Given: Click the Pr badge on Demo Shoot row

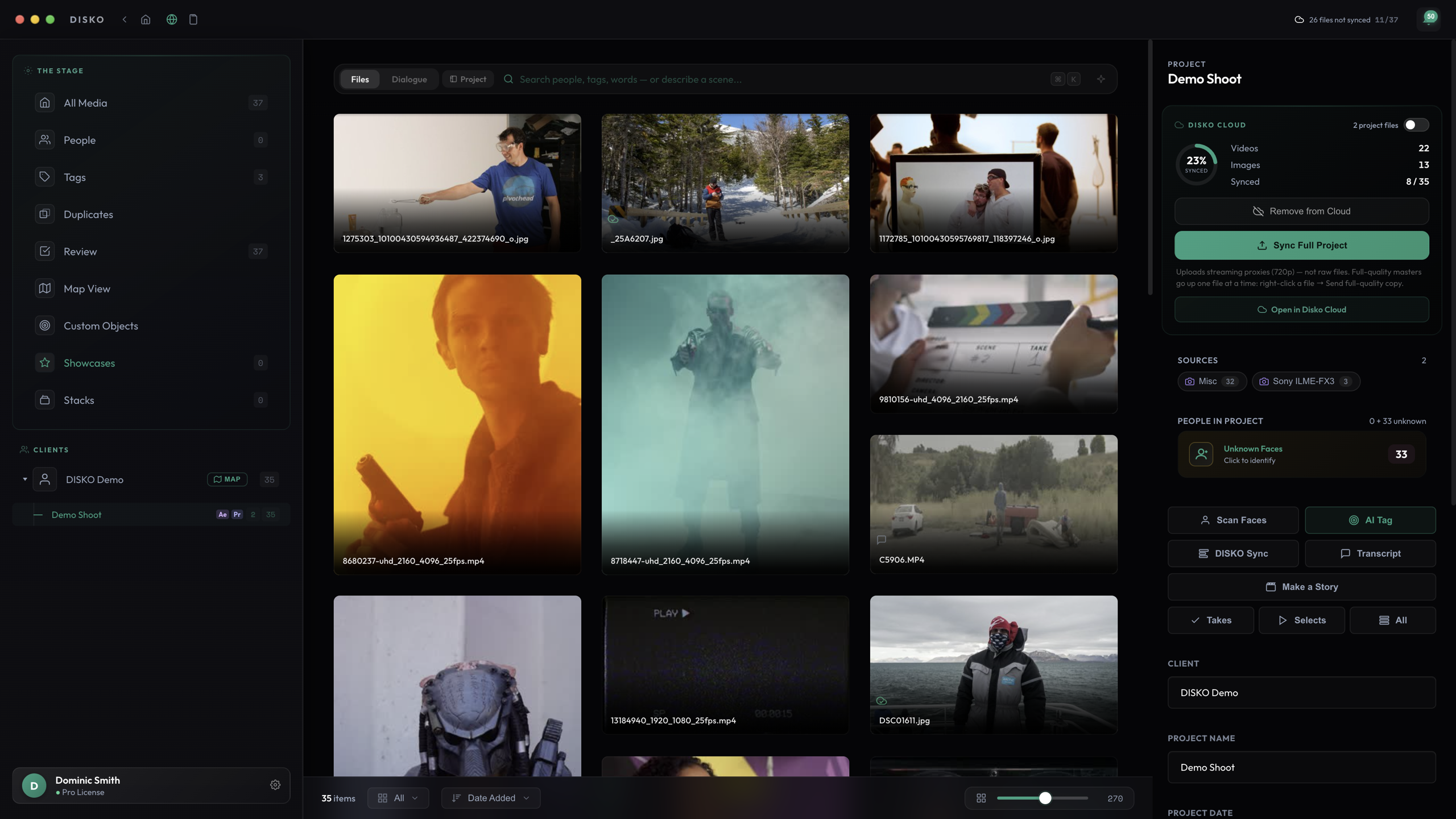Looking at the screenshot, I should 237,515.
